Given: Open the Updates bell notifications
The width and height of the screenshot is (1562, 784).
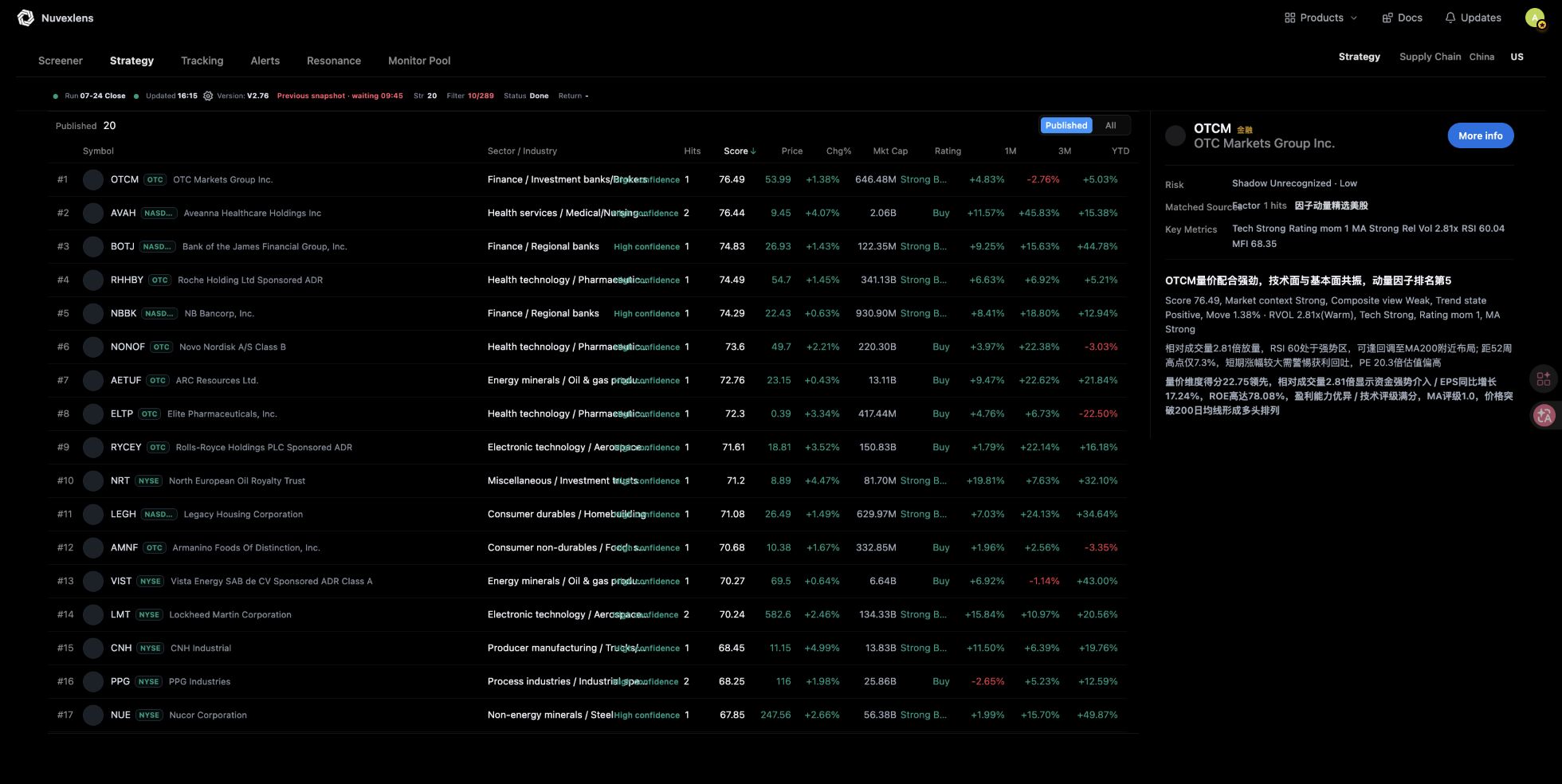Looking at the screenshot, I should (1473, 18).
